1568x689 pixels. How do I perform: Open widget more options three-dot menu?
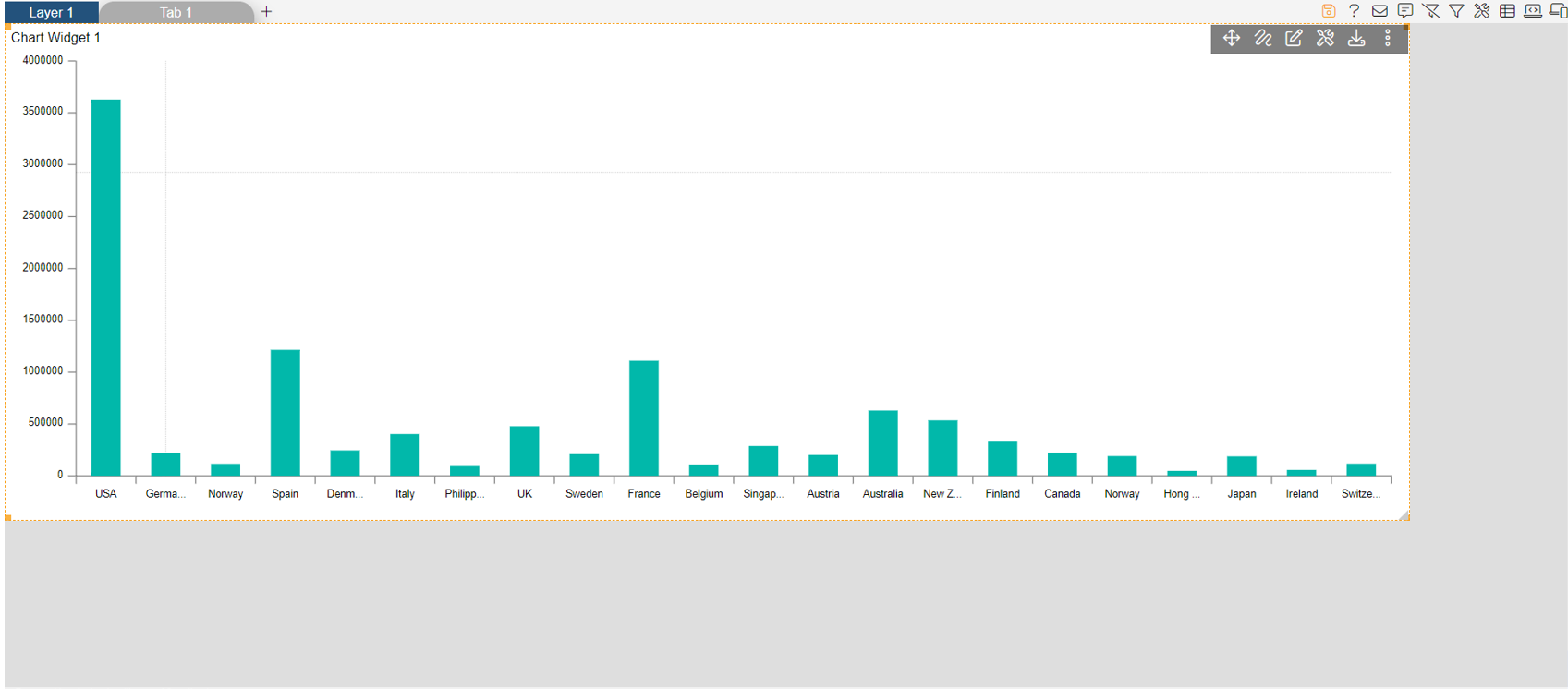pos(1388,38)
